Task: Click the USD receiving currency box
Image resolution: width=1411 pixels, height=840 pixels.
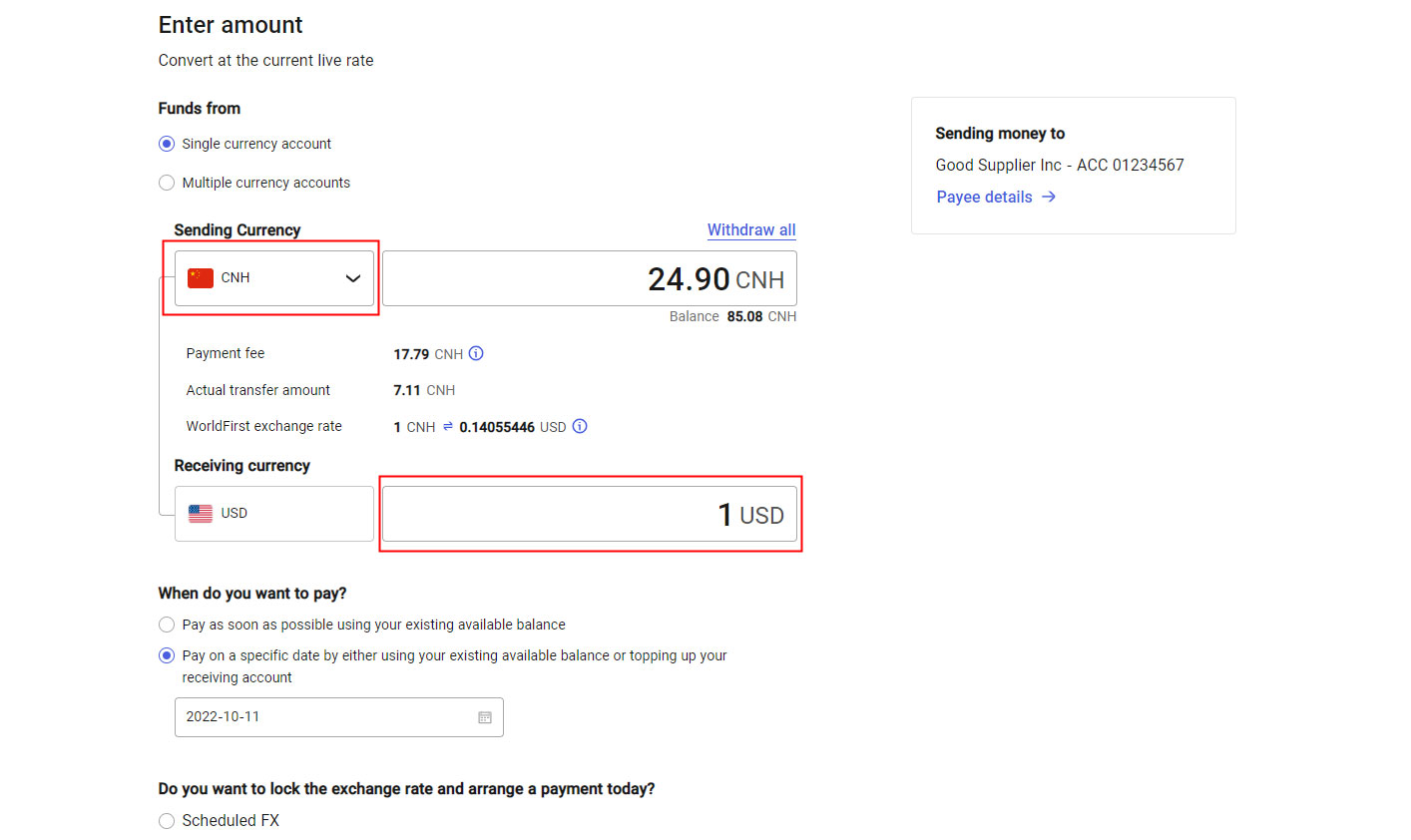Action: [274, 514]
